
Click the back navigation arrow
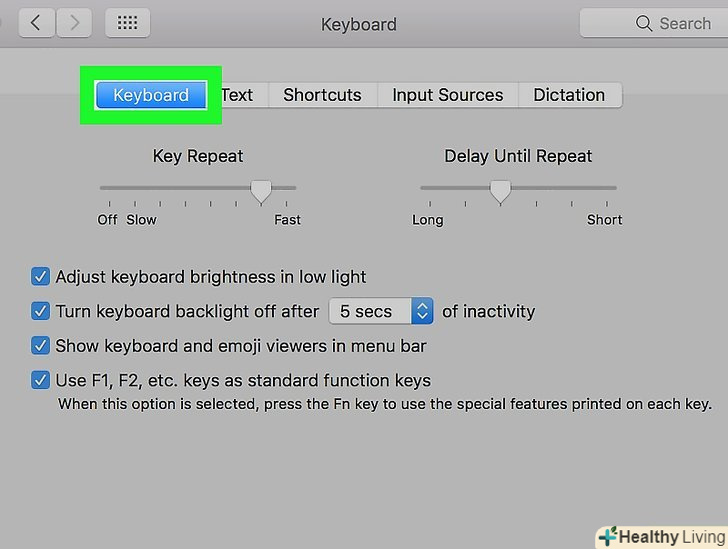[36, 23]
